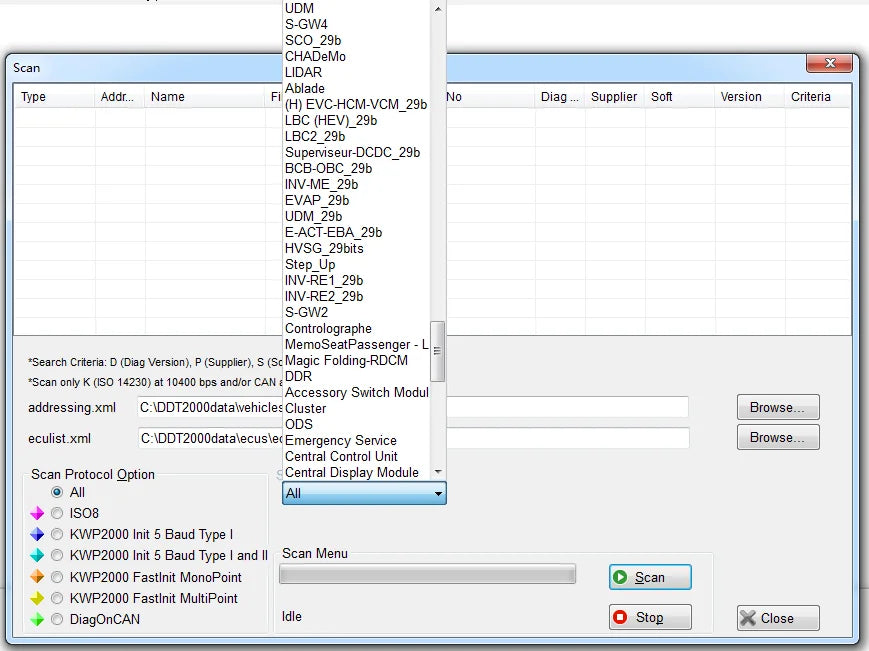Screen dimensions: 869x651
Task: Click the yellow FastInit MultiPoint diamond icon
Action: pyautogui.click(x=37, y=598)
